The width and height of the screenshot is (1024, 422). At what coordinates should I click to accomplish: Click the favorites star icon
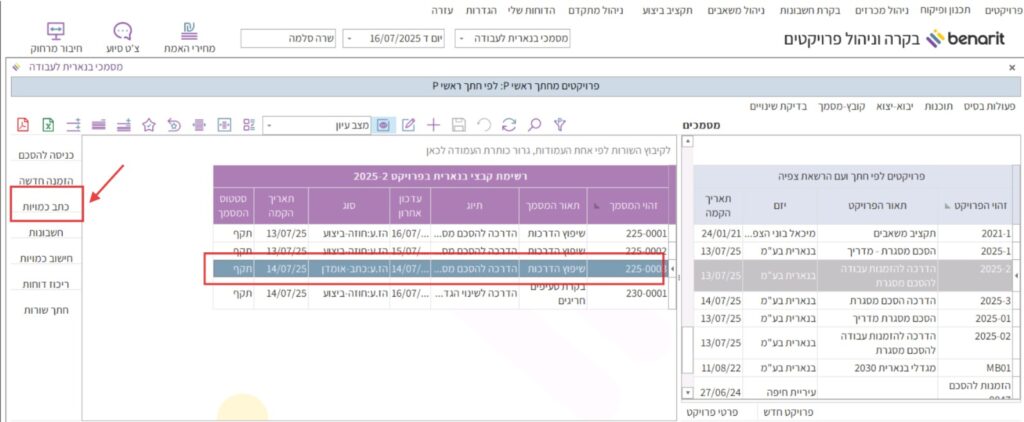[x=148, y=125]
